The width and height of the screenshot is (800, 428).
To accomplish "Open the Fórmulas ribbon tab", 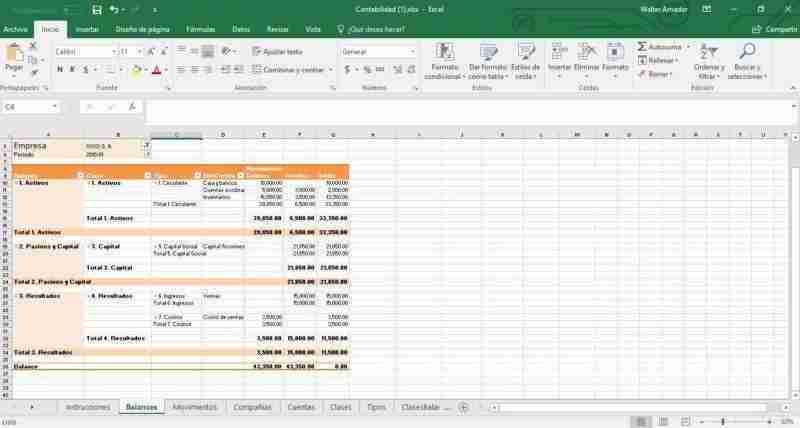I will (200, 29).
